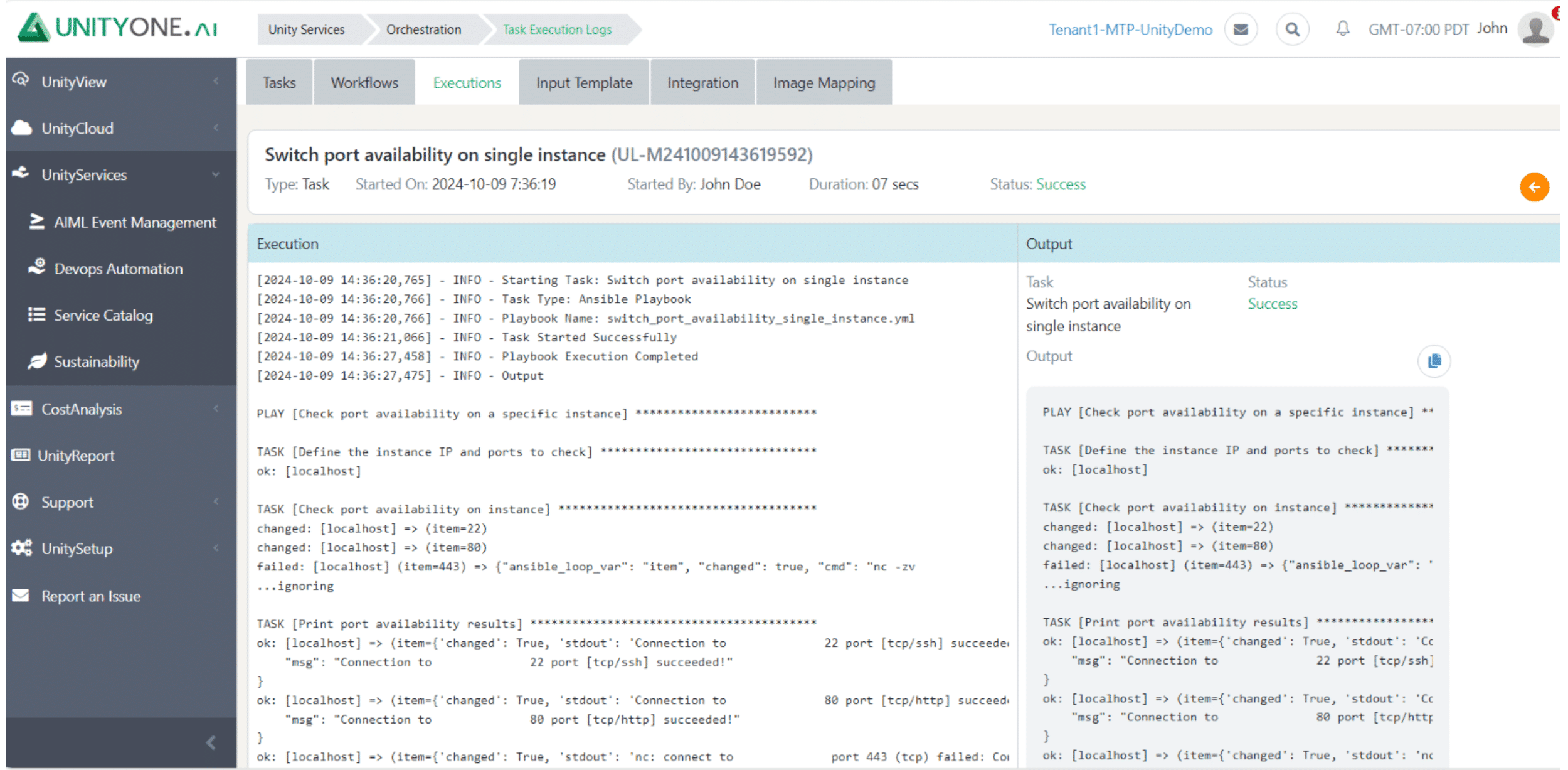Collapse the UnityServices chevron
Image resolution: width=1568 pixels, height=770 pixels.
(x=216, y=174)
